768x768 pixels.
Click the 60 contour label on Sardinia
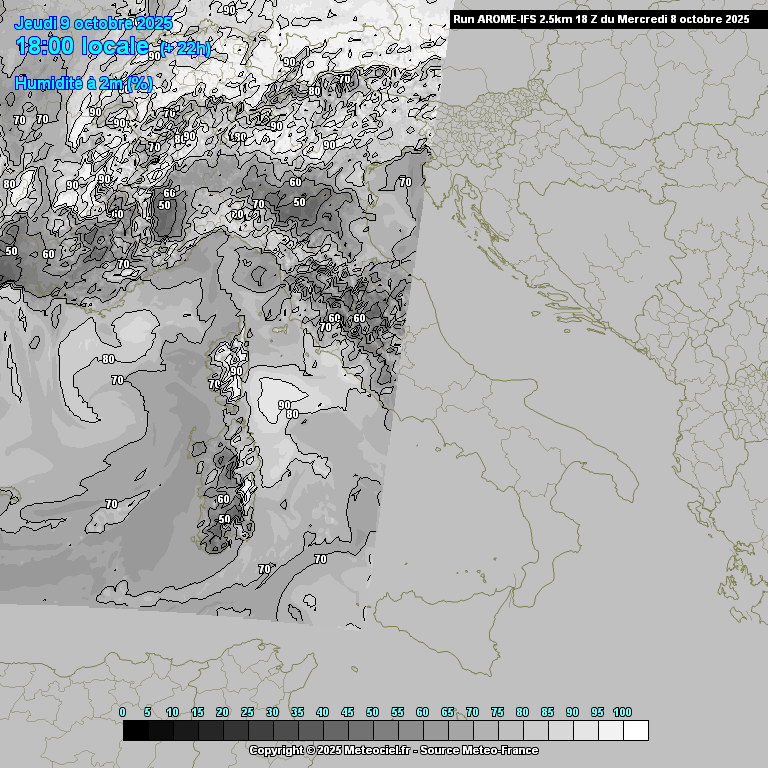[x=224, y=499]
